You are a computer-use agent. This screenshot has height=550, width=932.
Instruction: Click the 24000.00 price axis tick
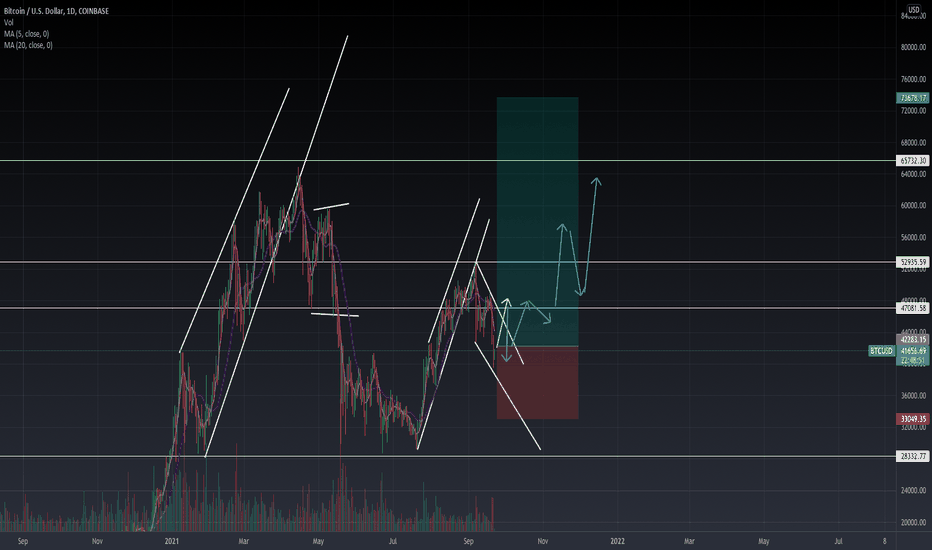tap(913, 491)
